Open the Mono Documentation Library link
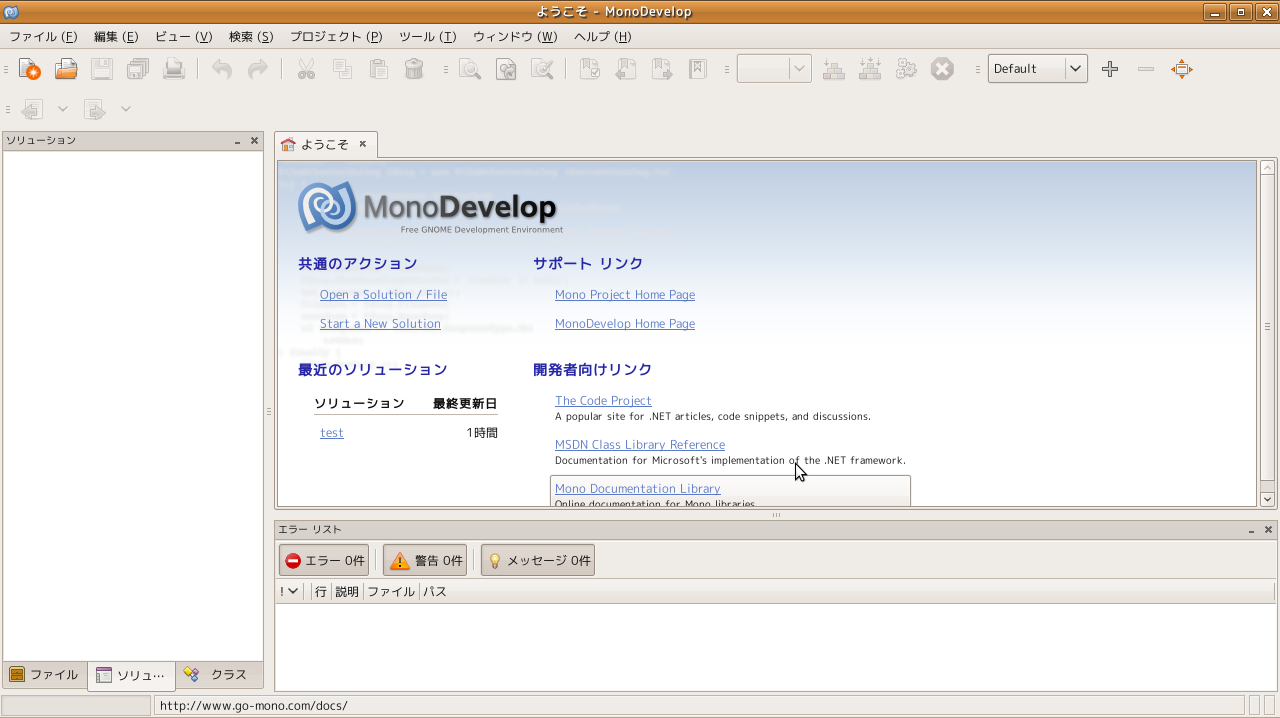 (x=638, y=489)
